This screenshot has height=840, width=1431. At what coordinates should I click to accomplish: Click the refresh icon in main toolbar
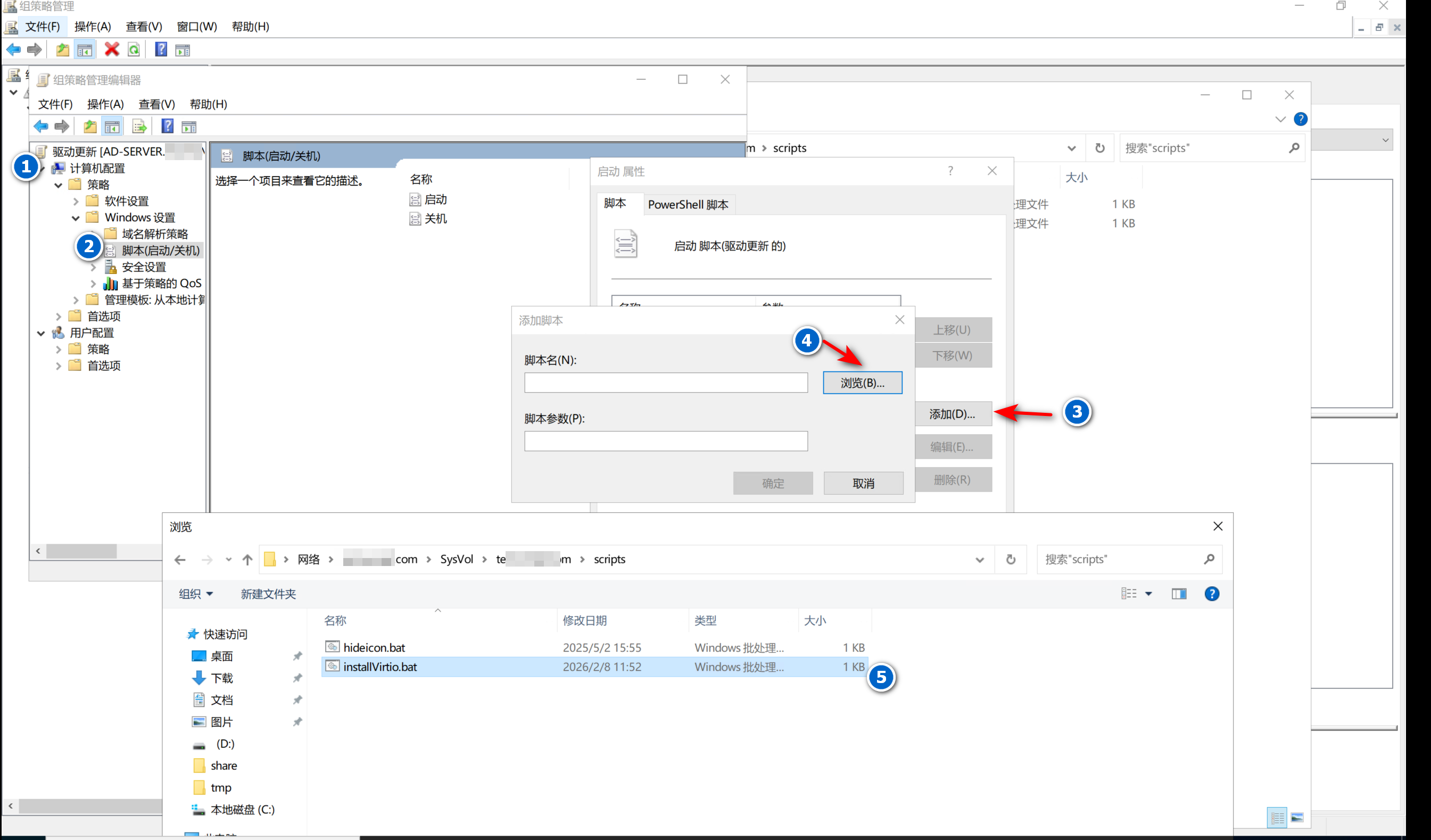coord(134,50)
